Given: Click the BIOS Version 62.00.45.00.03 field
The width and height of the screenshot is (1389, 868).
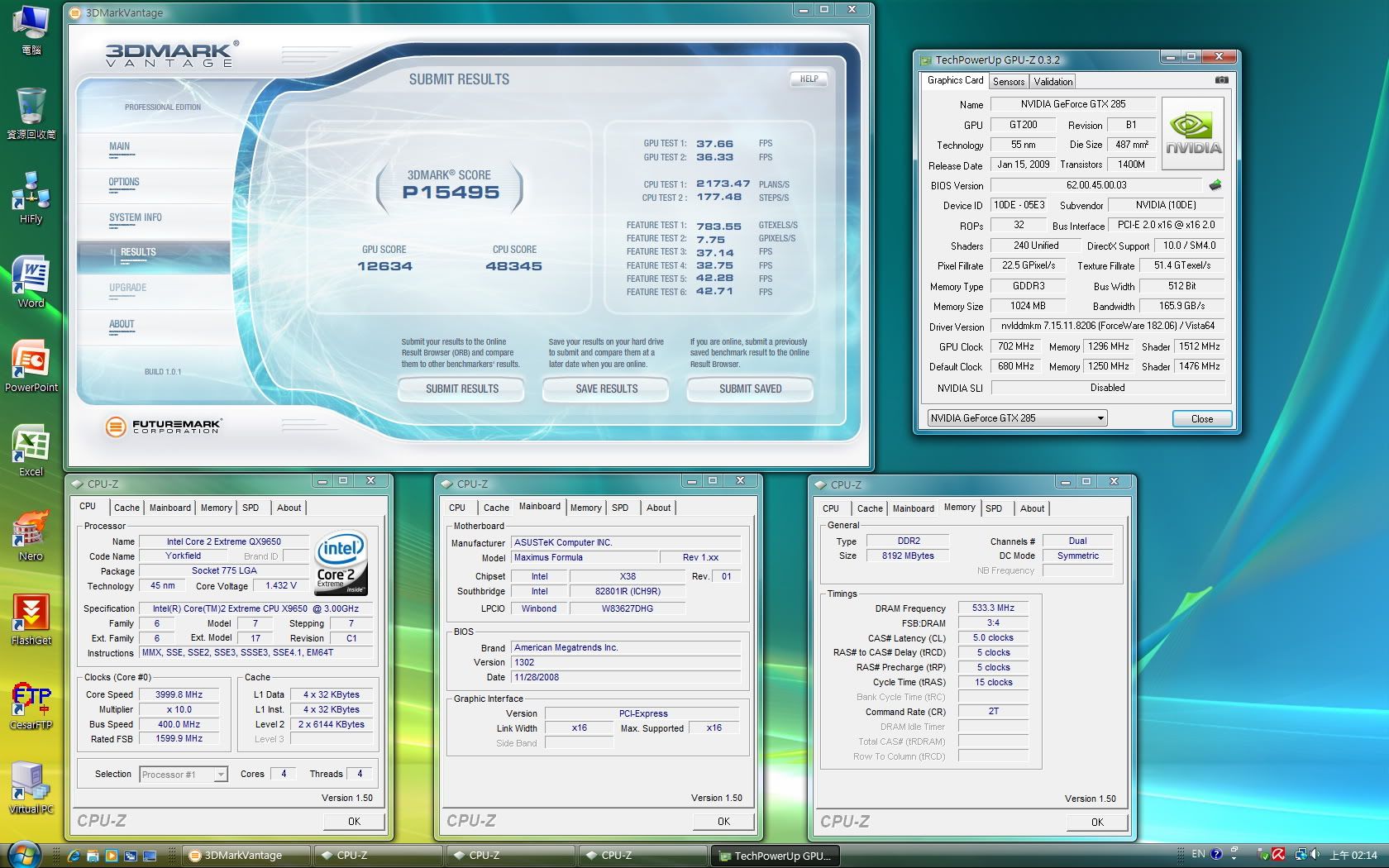Looking at the screenshot, I should 1096,185.
